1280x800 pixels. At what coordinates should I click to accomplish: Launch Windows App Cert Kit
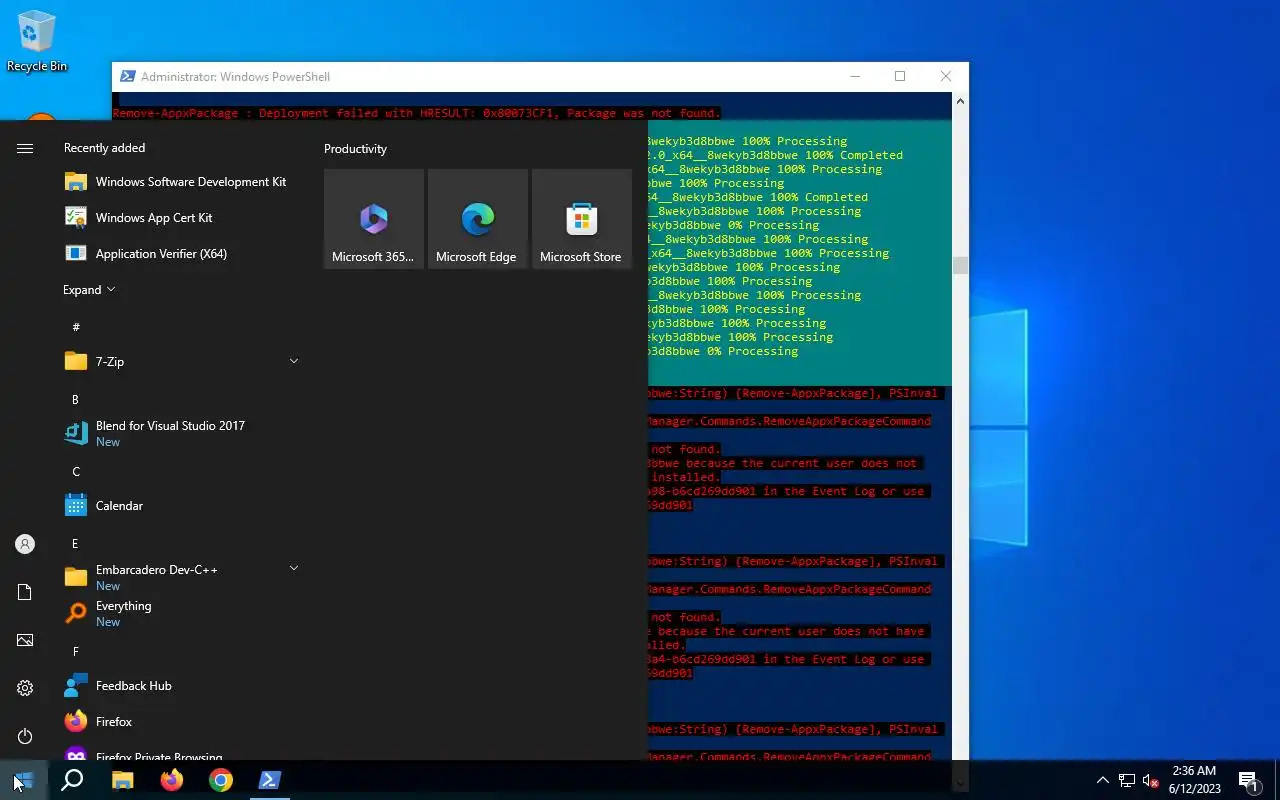coord(182,218)
